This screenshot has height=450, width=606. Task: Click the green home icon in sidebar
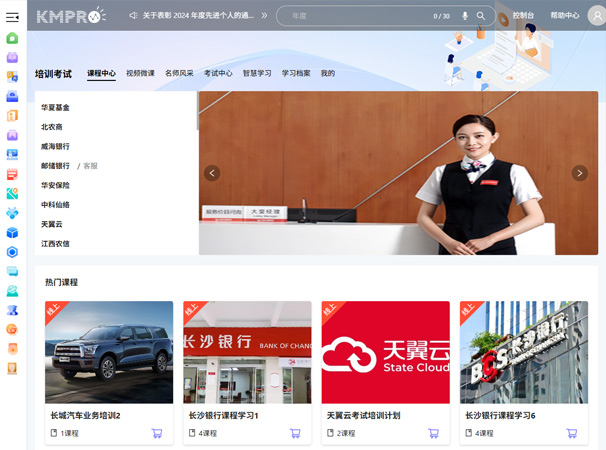(x=12, y=38)
